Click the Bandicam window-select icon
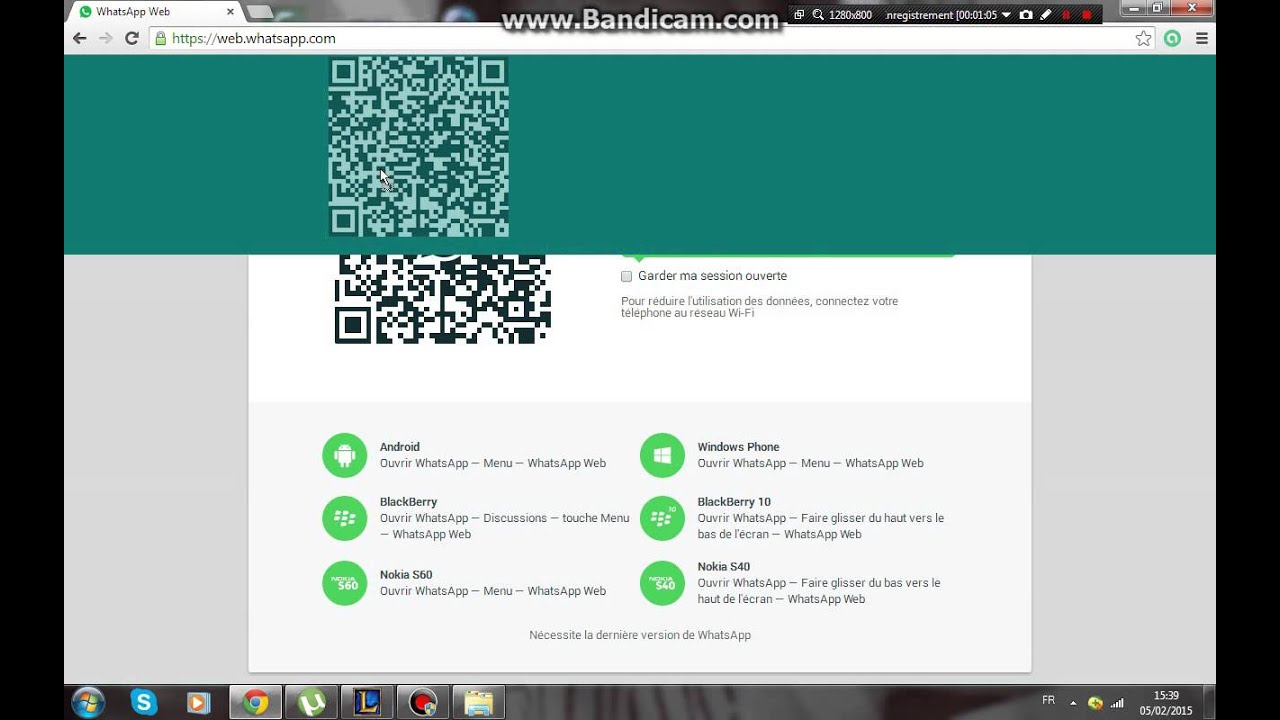 (x=799, y=15)
